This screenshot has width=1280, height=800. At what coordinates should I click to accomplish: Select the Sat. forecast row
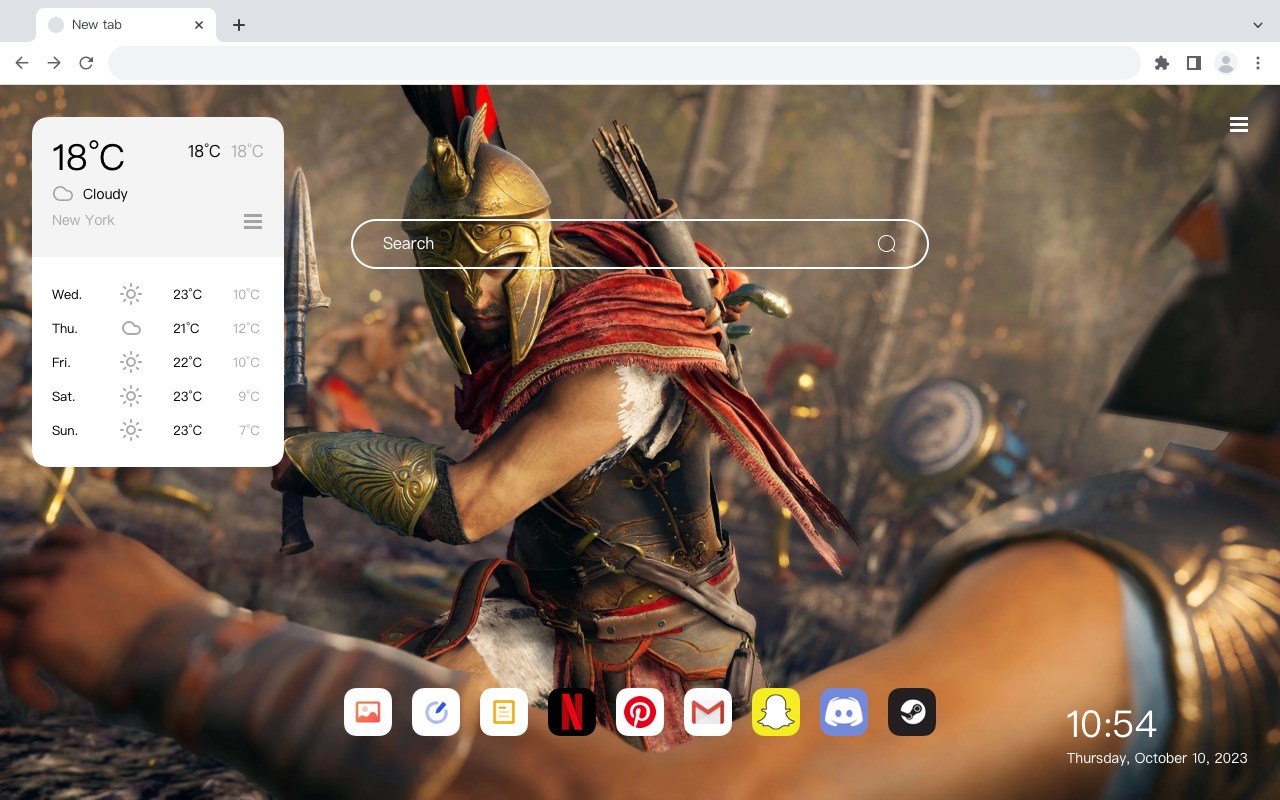158,396
